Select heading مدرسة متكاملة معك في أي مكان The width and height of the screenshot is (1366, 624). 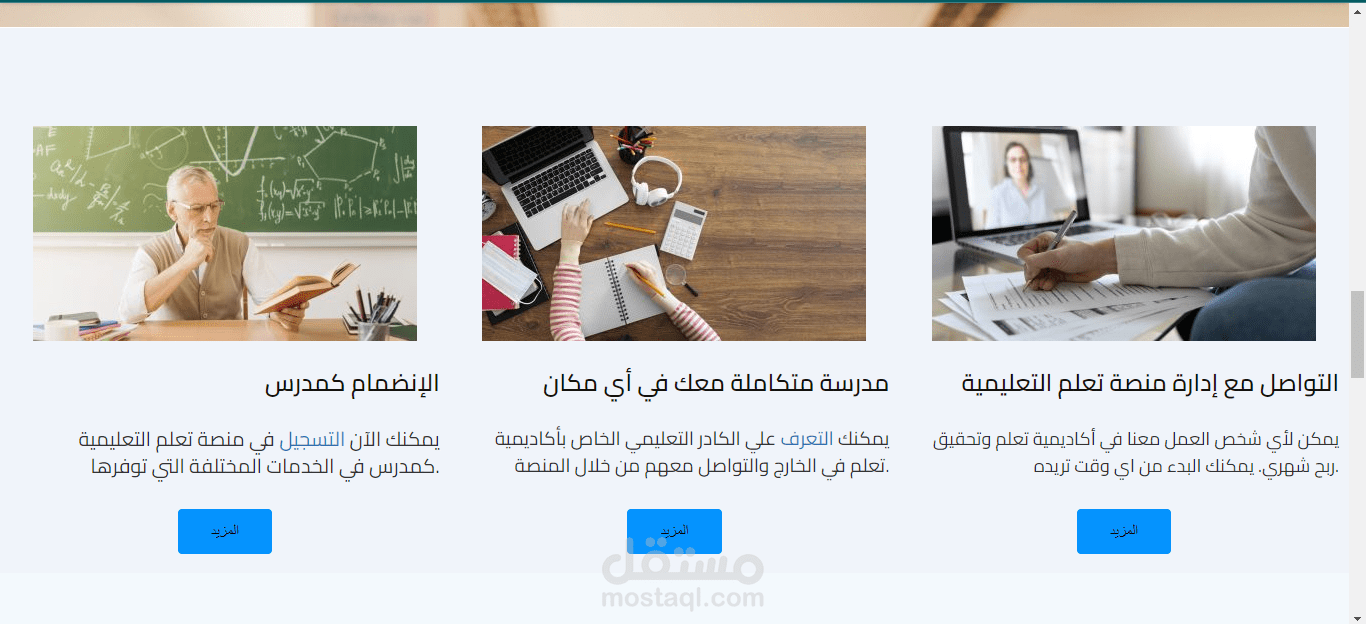coord(716,383)
